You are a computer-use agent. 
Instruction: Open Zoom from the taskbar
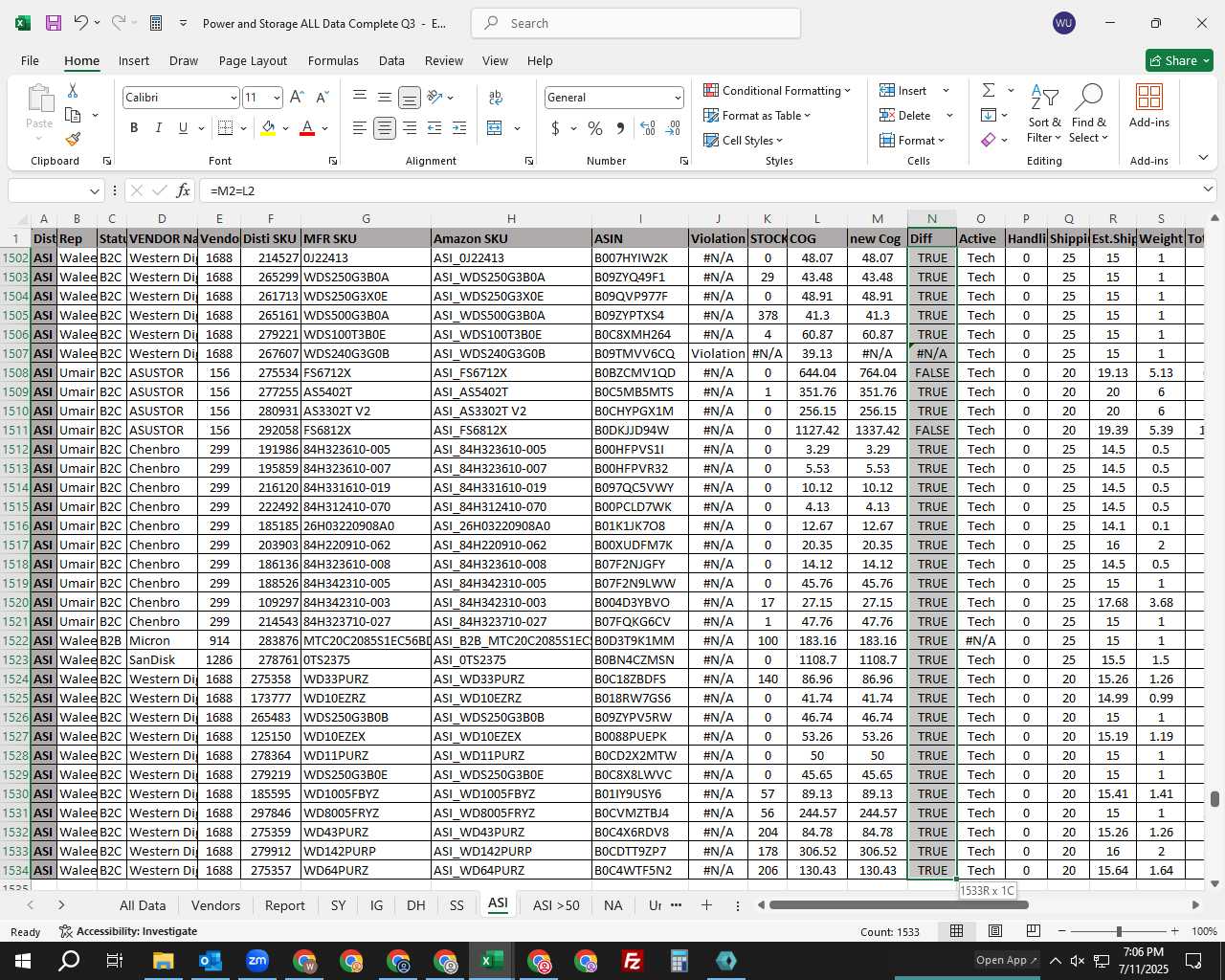point(256,961)
